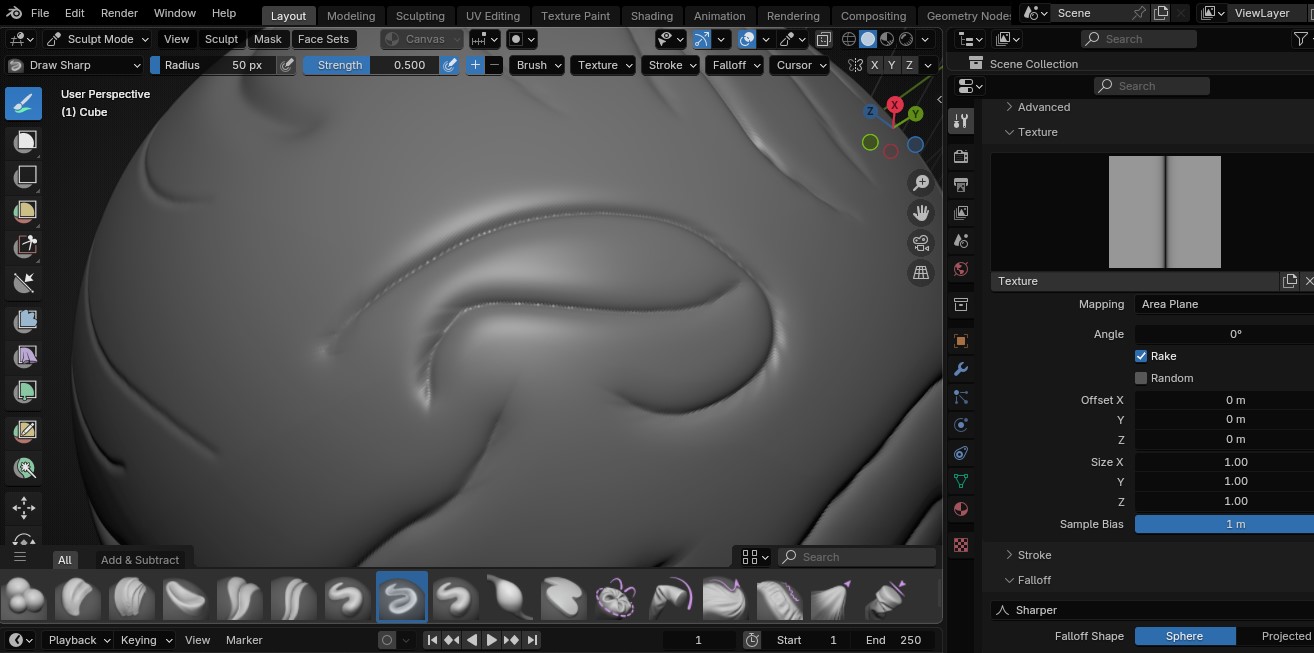
Task: Select the Add & Subtract asset shelf tab
Action: click(140, 560)
